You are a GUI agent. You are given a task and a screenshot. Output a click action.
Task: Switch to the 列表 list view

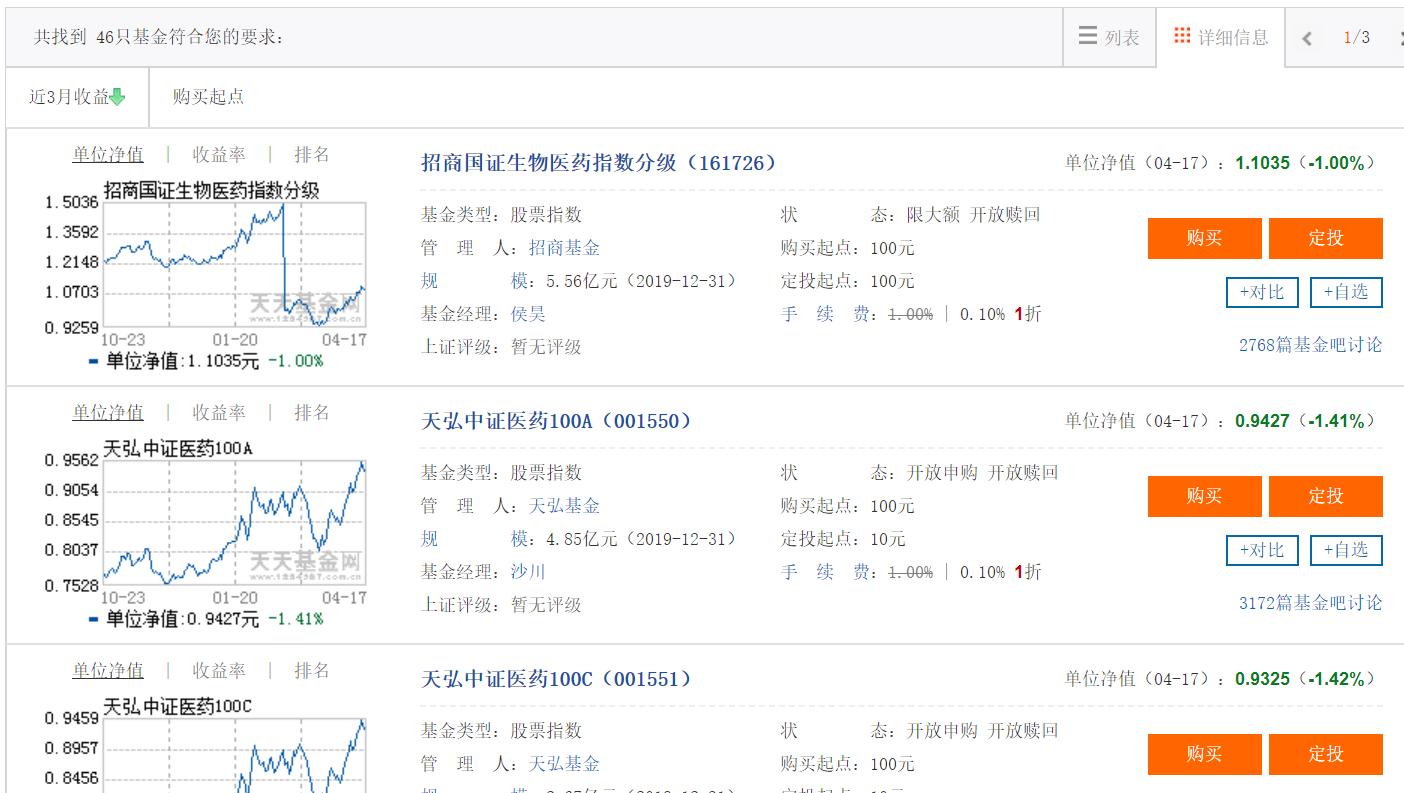coord(1108,36)
